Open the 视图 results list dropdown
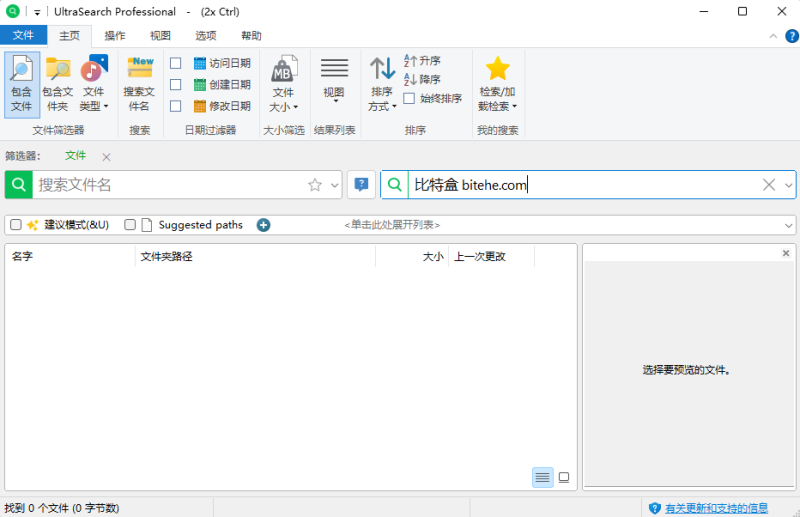 tap(334, 82)
